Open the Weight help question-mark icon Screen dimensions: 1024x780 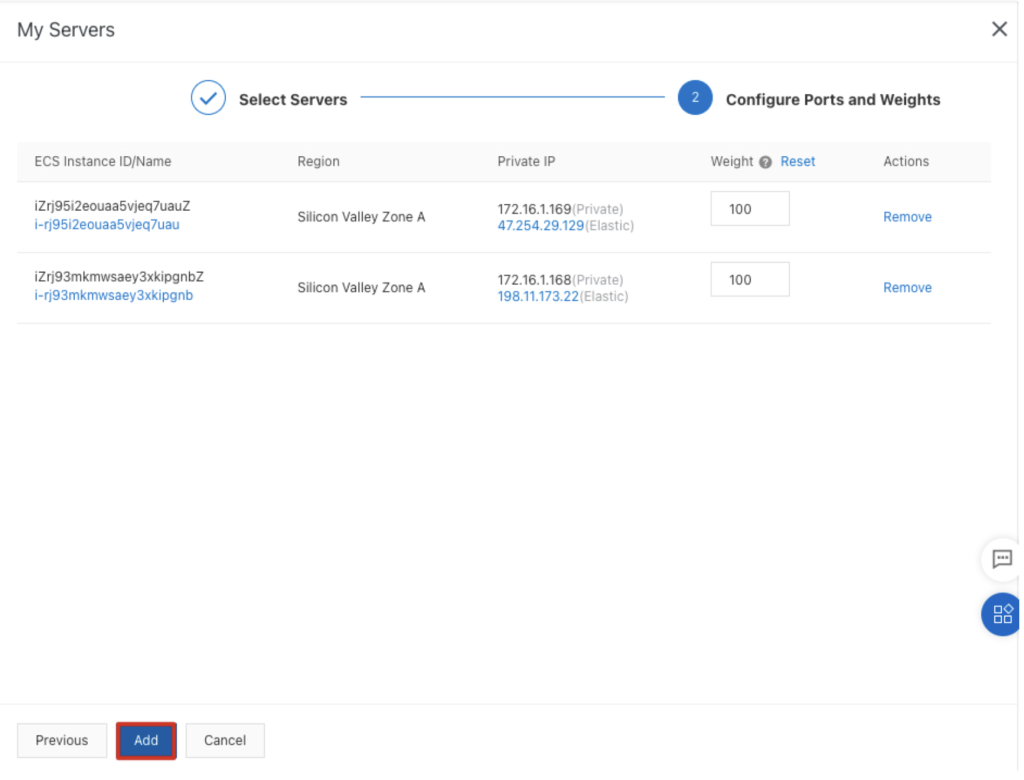tap(765, 162)
